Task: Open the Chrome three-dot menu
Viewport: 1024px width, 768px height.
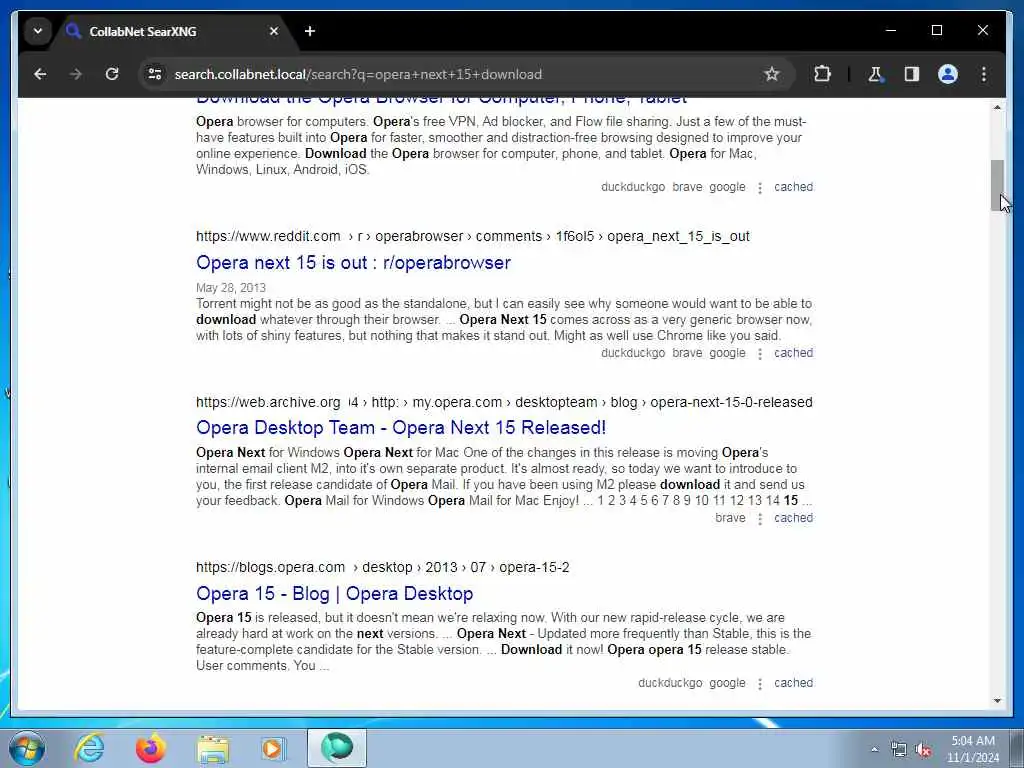Action: click(984, 74)
